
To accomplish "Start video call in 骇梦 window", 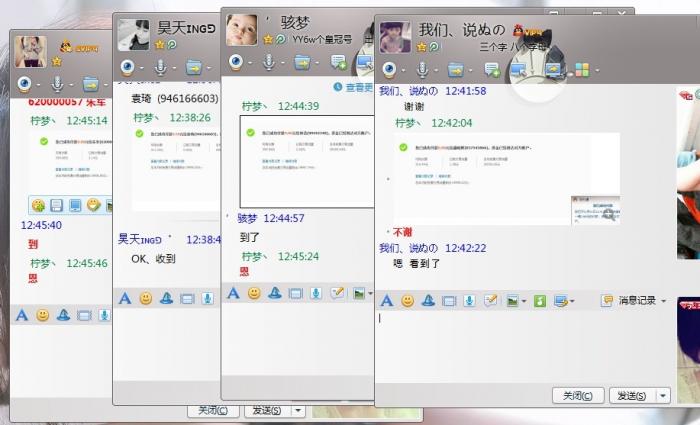I will tap(236, 62).
